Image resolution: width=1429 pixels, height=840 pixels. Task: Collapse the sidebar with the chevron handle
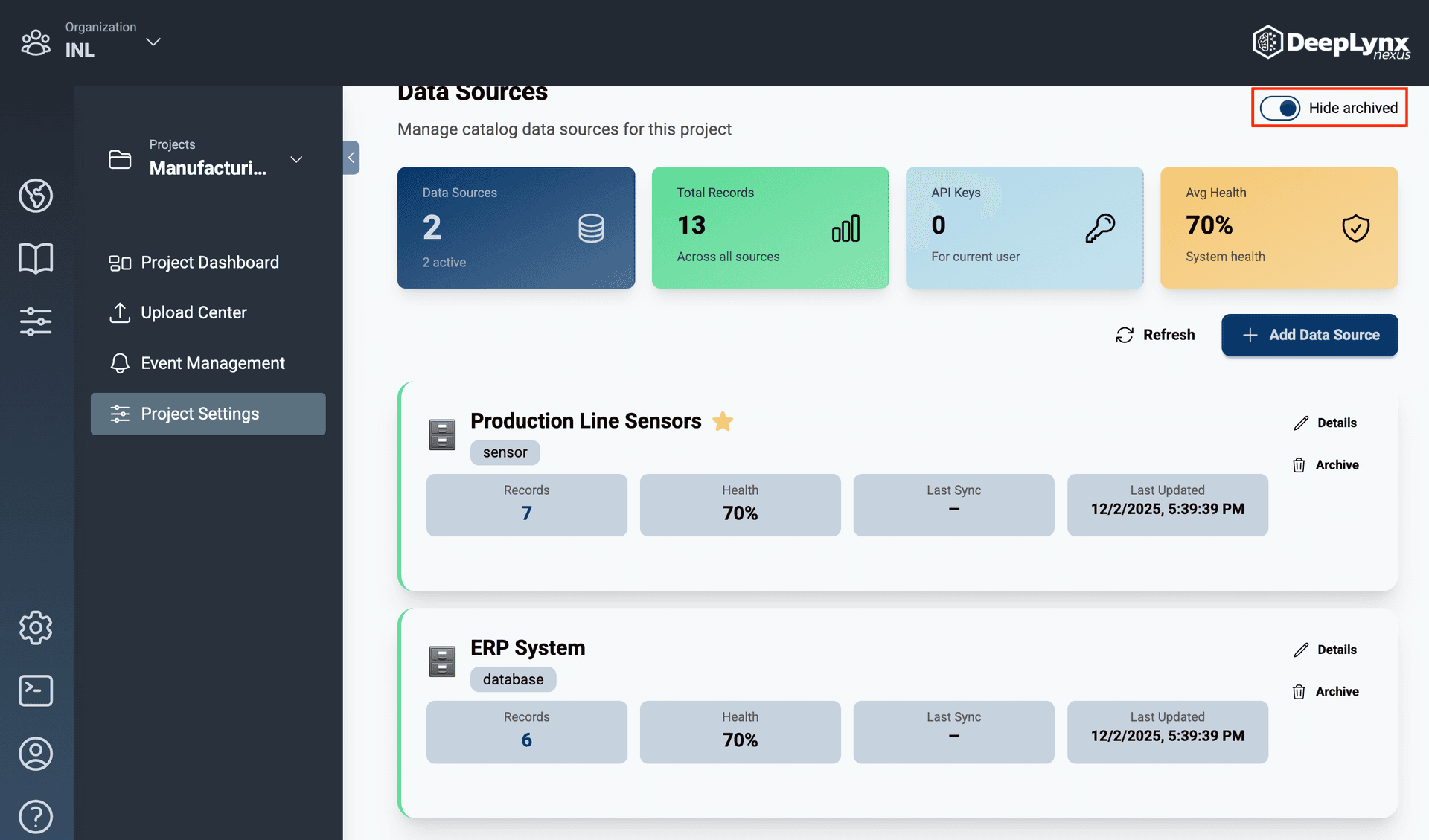tap(351, 158)
